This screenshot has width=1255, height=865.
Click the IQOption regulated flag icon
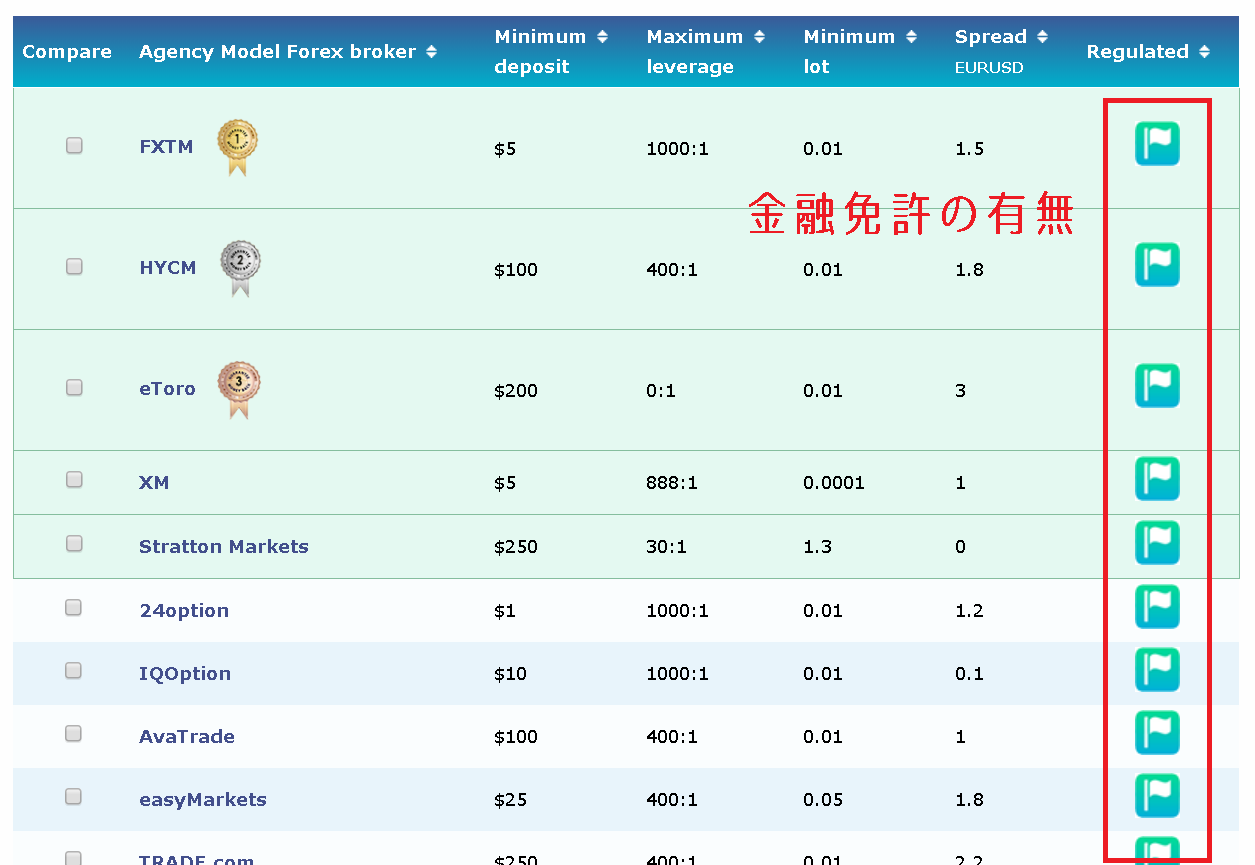1157,670
